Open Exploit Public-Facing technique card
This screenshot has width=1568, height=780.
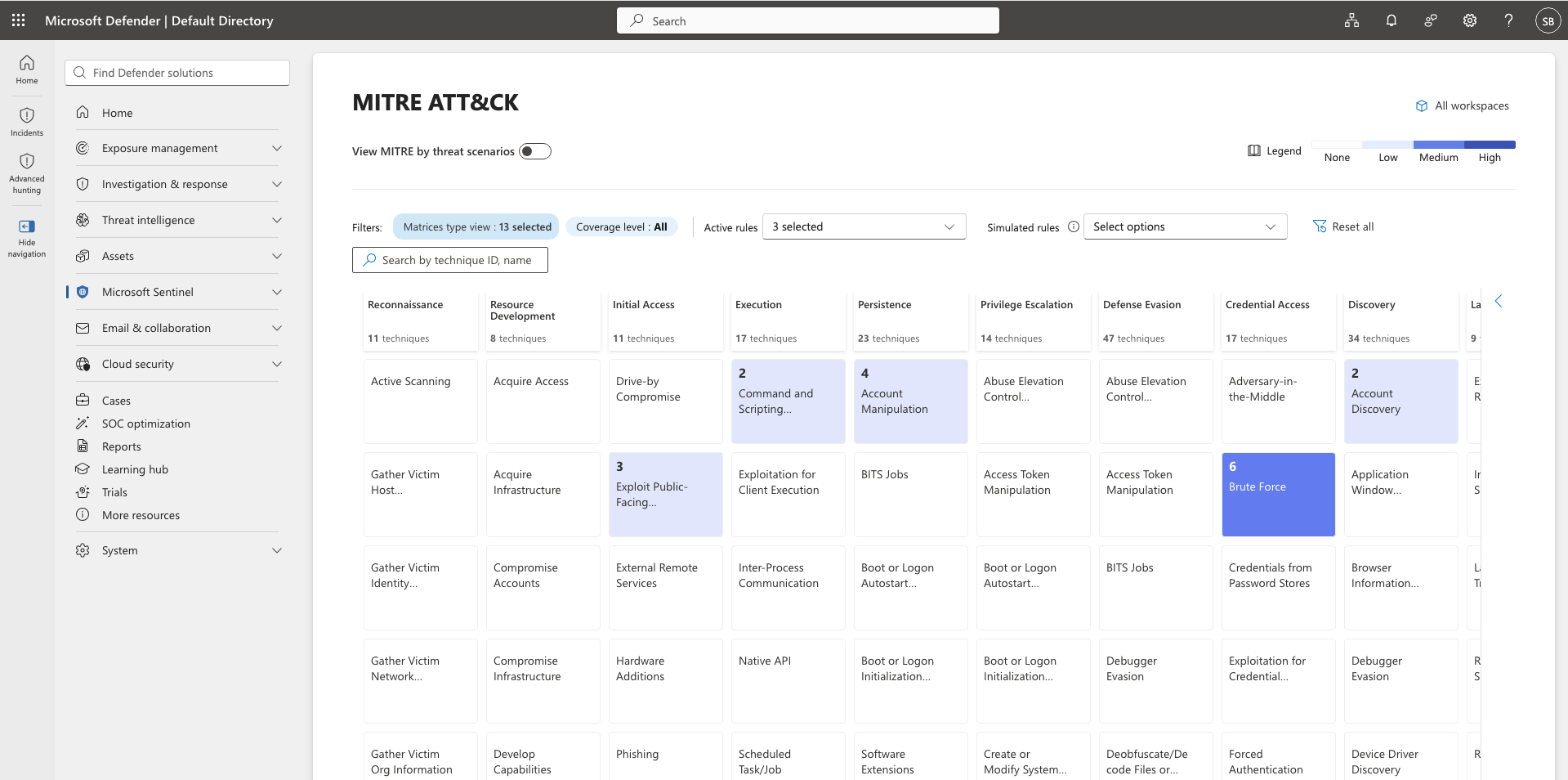click(x=665, y=495)
